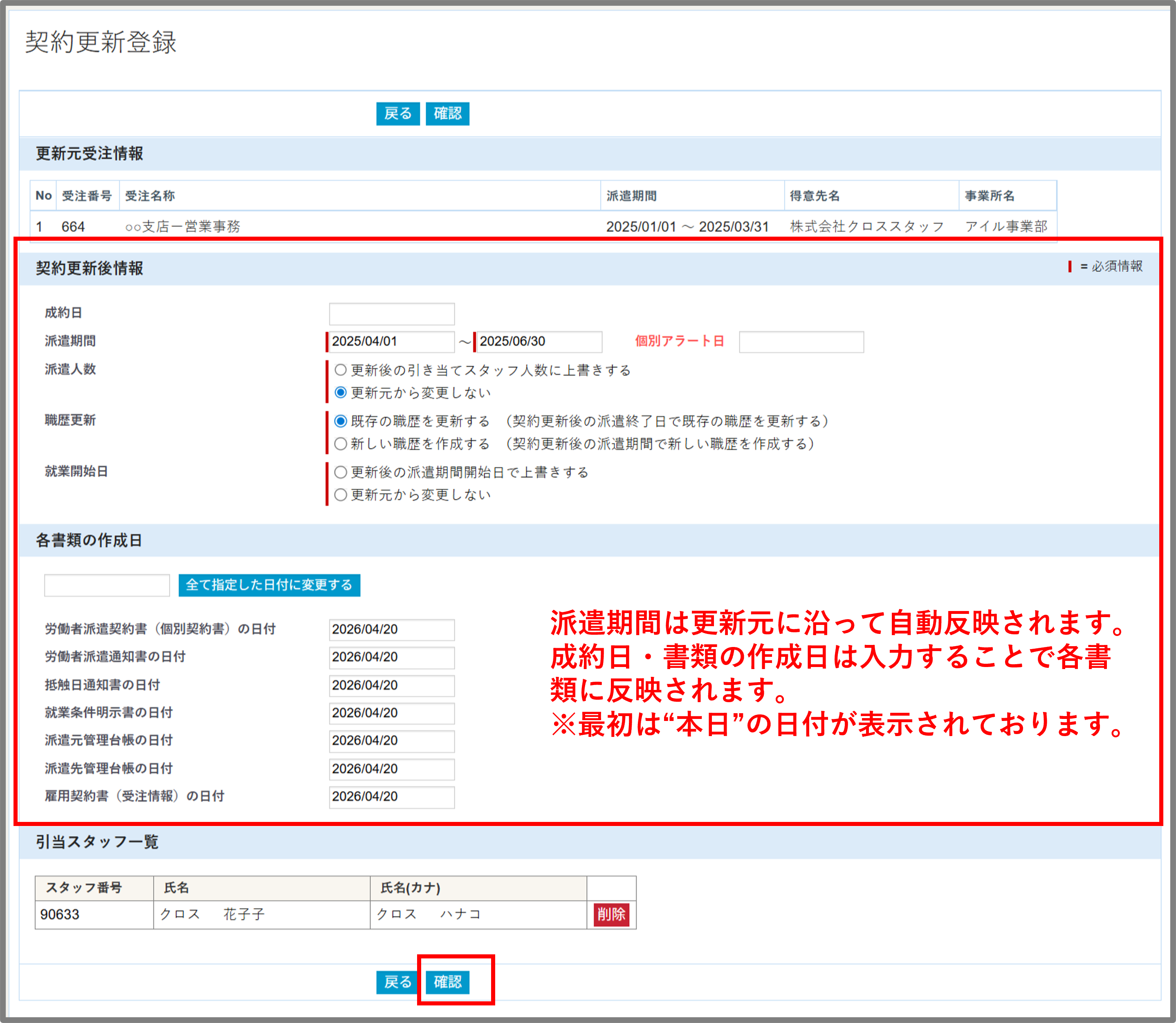Image resolution: width=1176 pixels, height=1023 pixels.
Task: Click 氏名(カナ) column header
Action: (479, 888)
